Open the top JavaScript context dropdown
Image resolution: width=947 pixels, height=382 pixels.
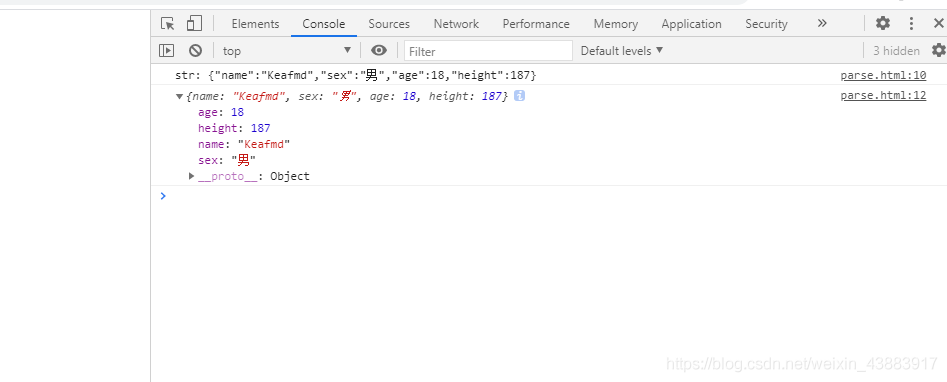pyautogui.click(x=286, y=51)
